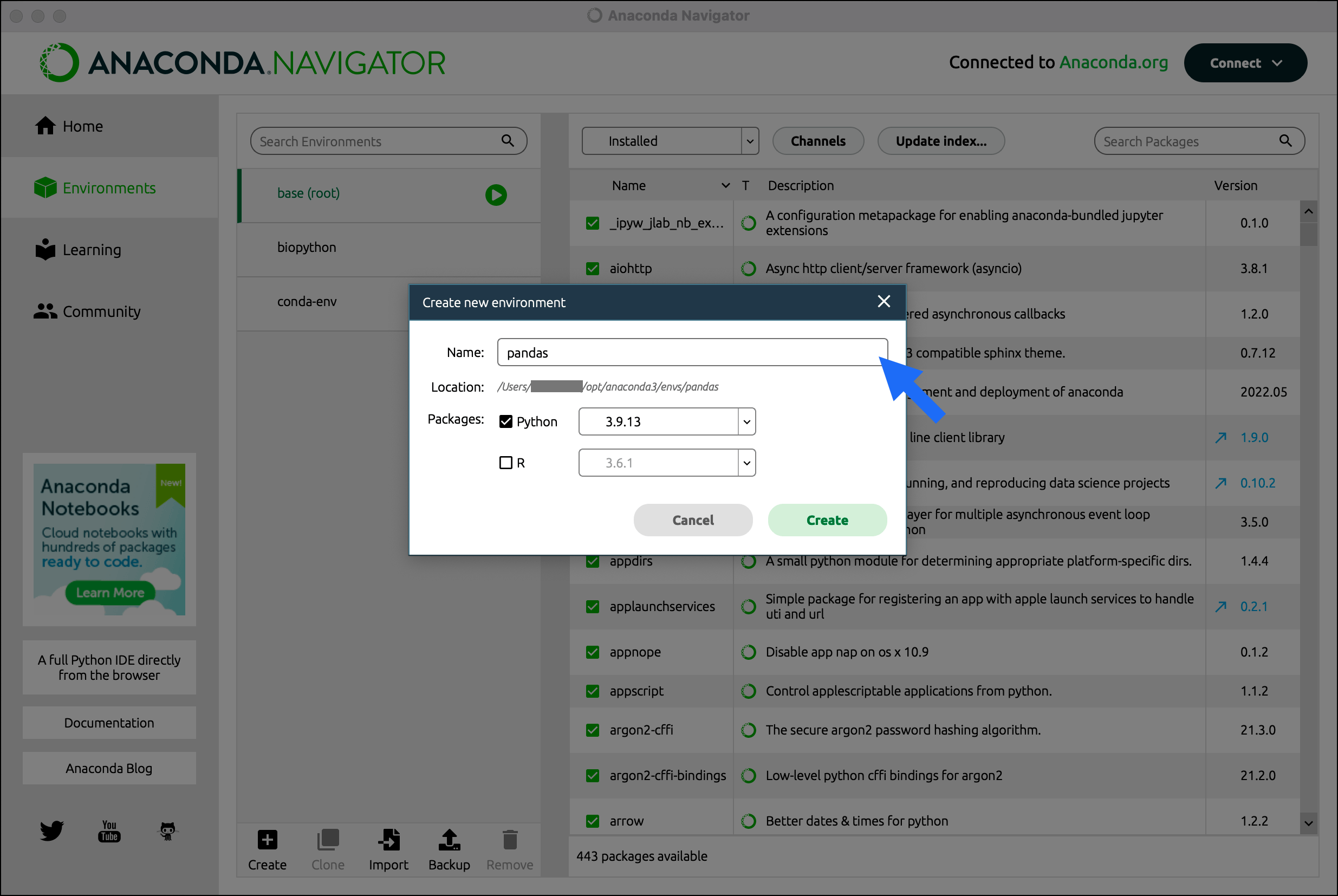Focus the Search Packages field
This screenshot has width=1338, height=896.
[1199, 140]
